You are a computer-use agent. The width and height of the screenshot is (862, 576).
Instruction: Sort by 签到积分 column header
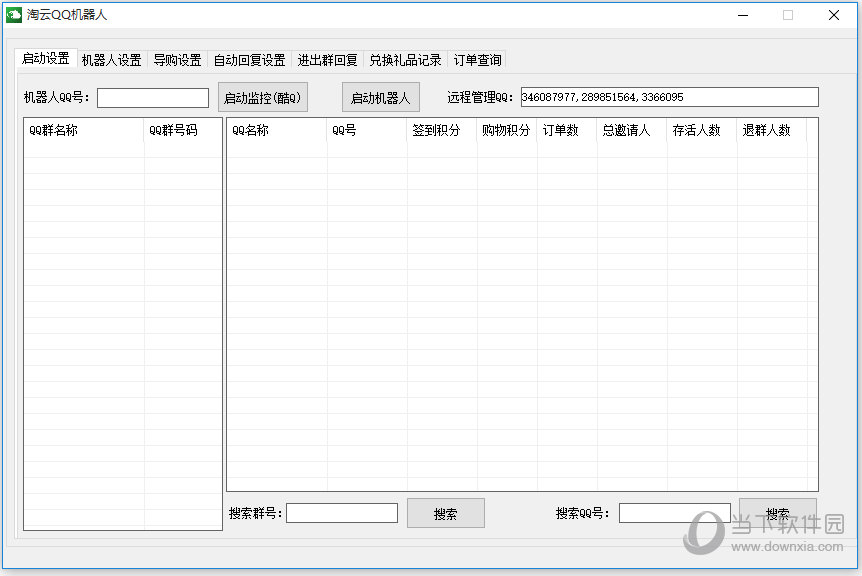coord(442,130)
